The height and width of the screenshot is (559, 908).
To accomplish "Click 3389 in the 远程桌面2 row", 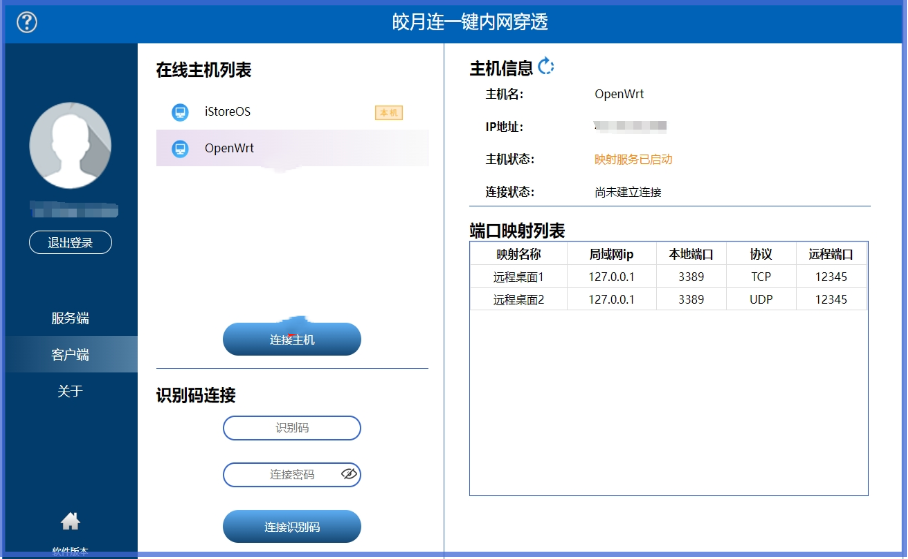I will 691,299.
